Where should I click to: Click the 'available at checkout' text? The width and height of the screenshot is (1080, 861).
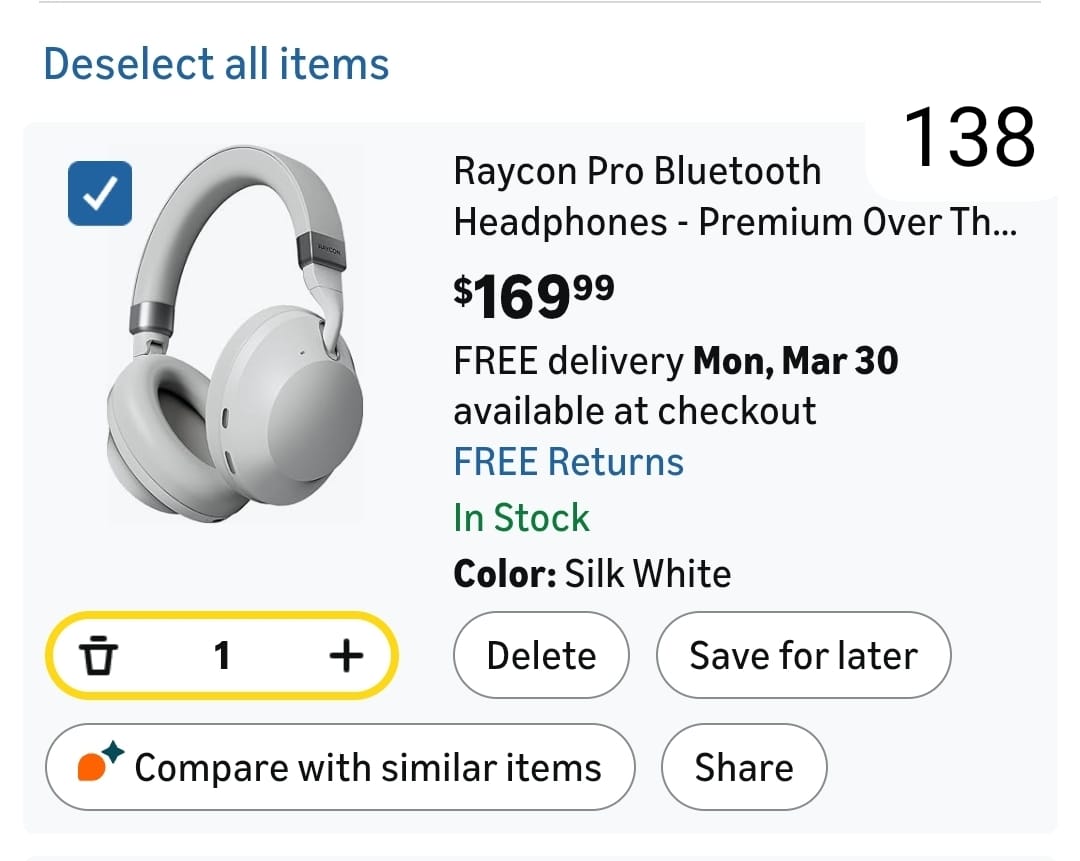click(634, 411)
